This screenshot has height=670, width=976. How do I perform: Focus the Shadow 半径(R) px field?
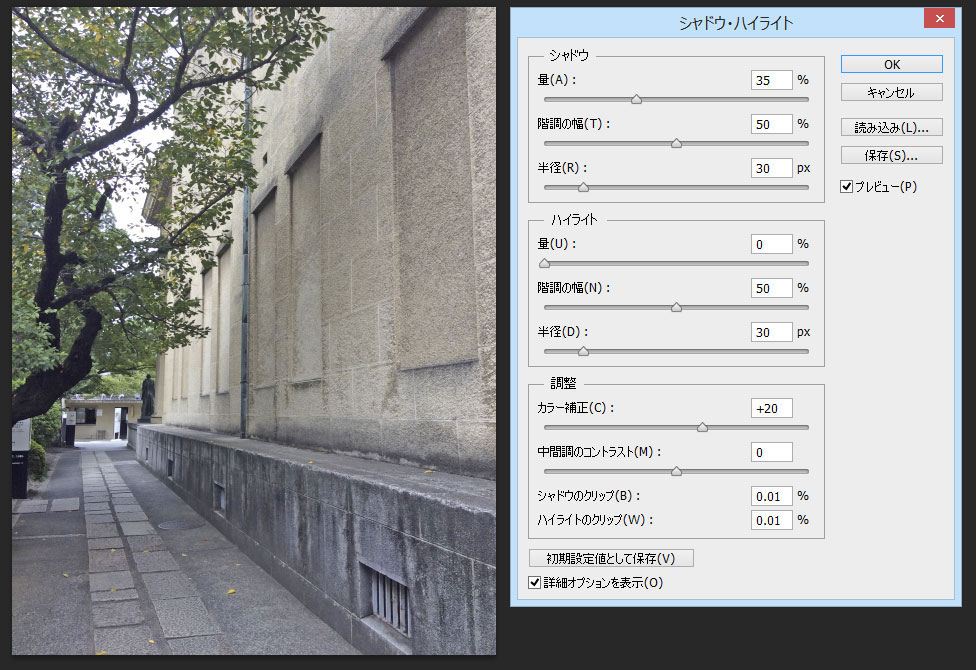(x=772, y=168)
